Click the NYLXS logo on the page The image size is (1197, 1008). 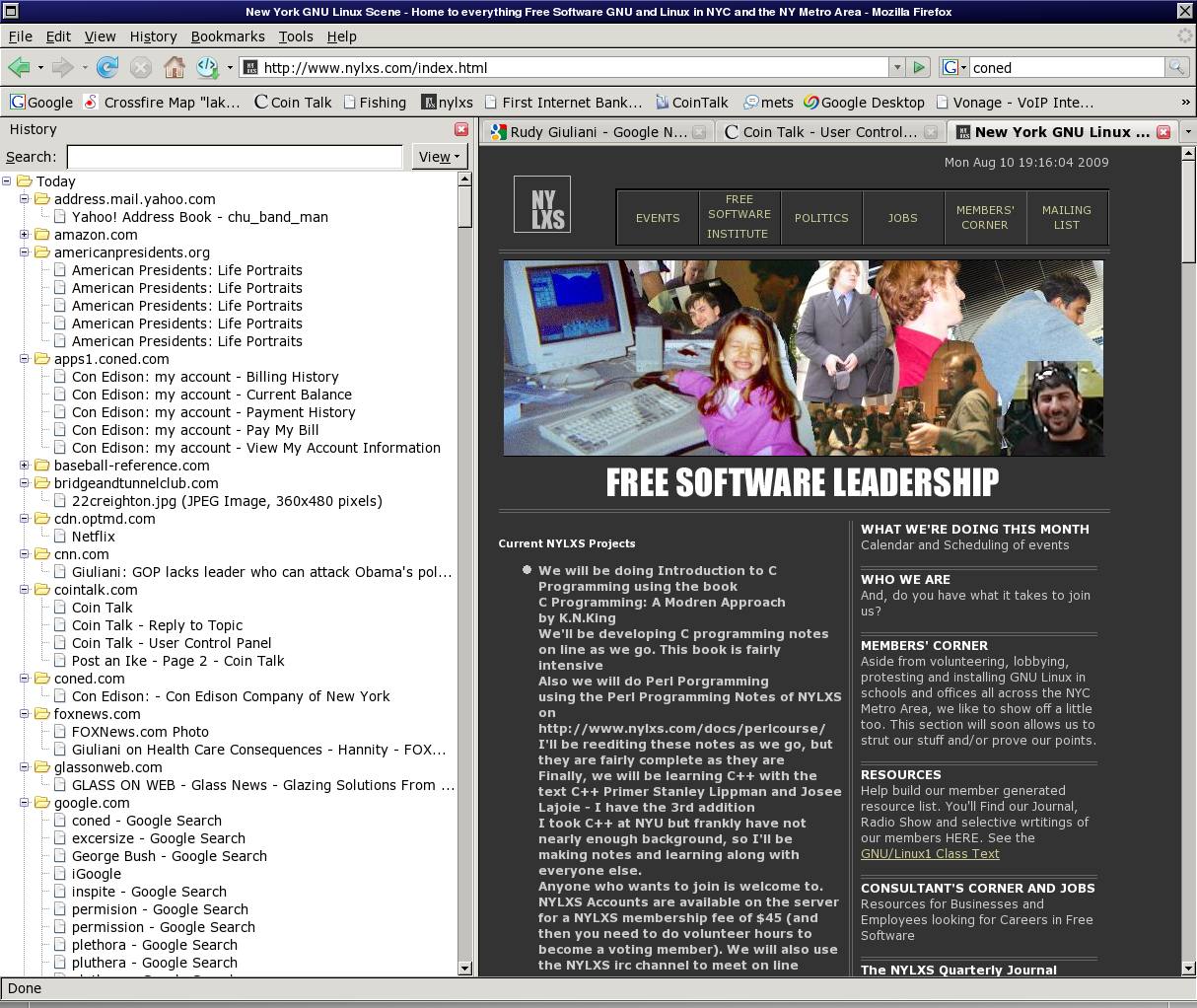point(542,204)
